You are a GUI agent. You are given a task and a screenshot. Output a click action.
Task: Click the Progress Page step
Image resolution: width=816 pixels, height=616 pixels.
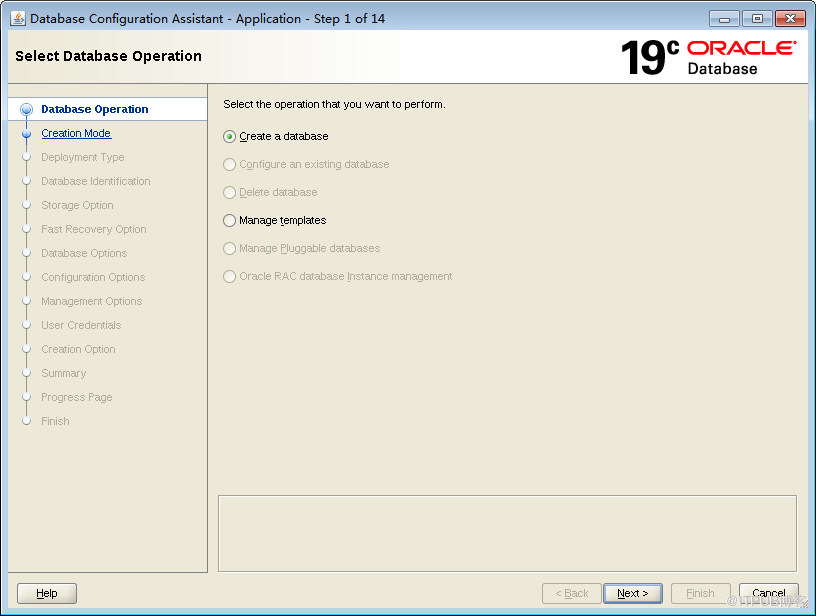tap(77, 397)
